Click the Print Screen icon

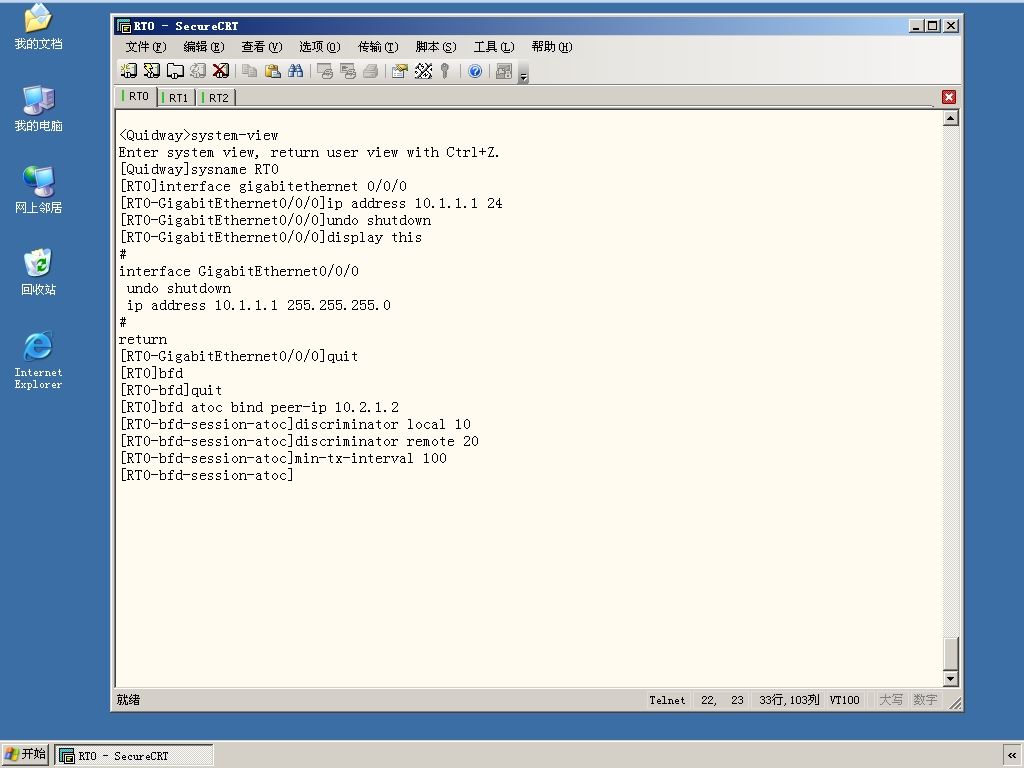click(325, 71)
